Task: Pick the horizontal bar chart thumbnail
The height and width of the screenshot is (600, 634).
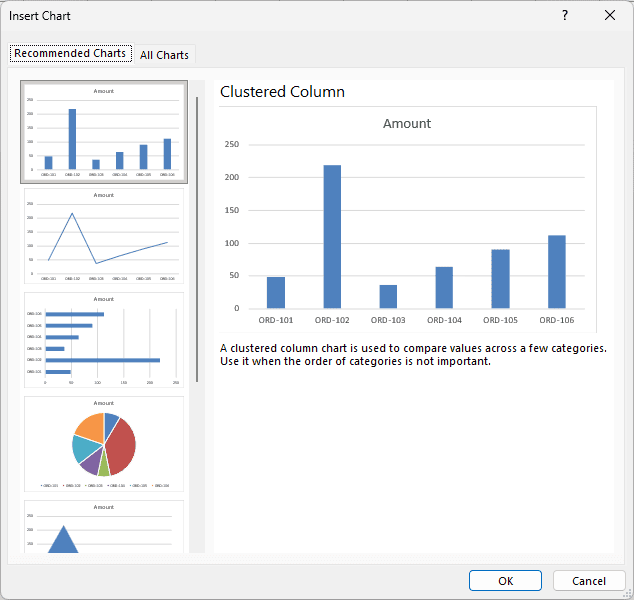Action: pyautogui.click(x=104, y=340)
